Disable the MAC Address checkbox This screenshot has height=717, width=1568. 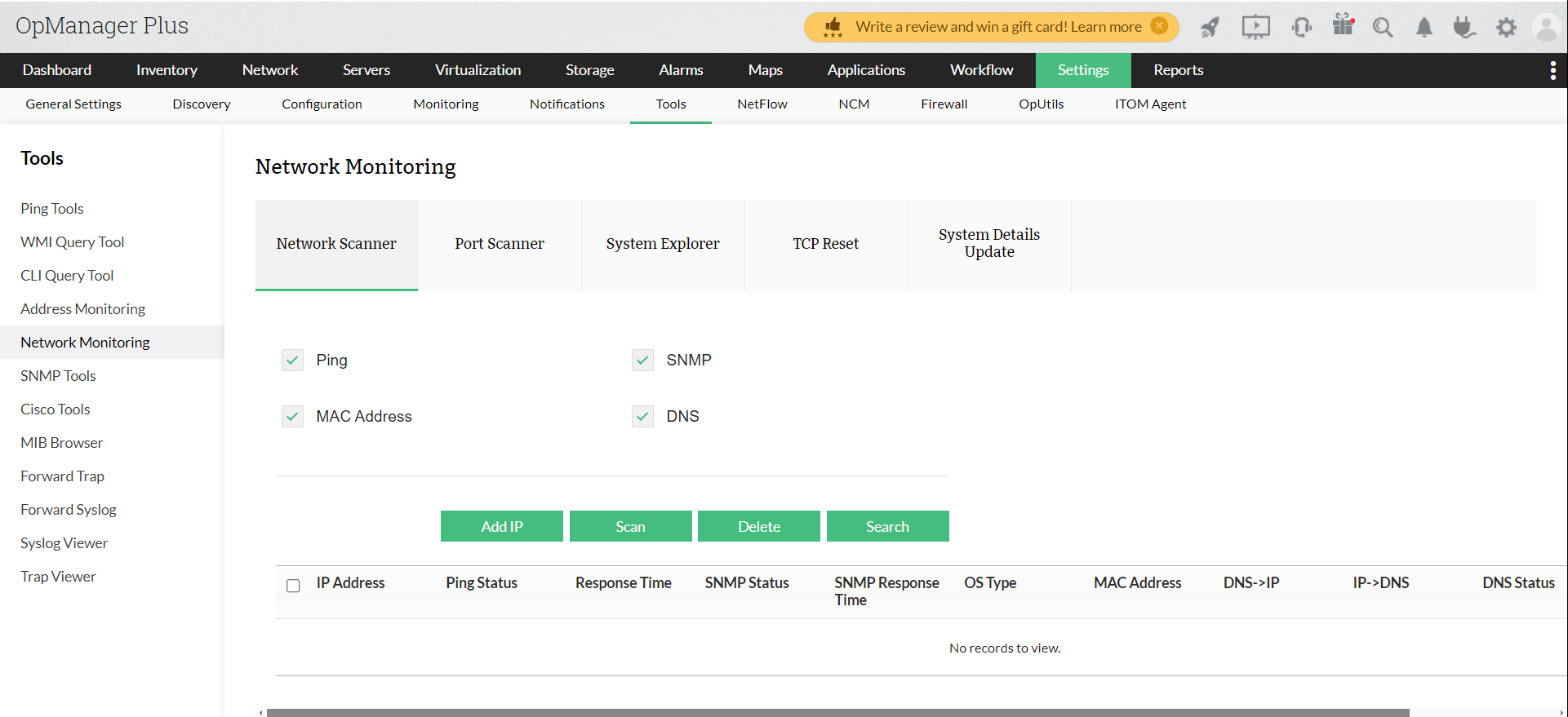[292, 417]
